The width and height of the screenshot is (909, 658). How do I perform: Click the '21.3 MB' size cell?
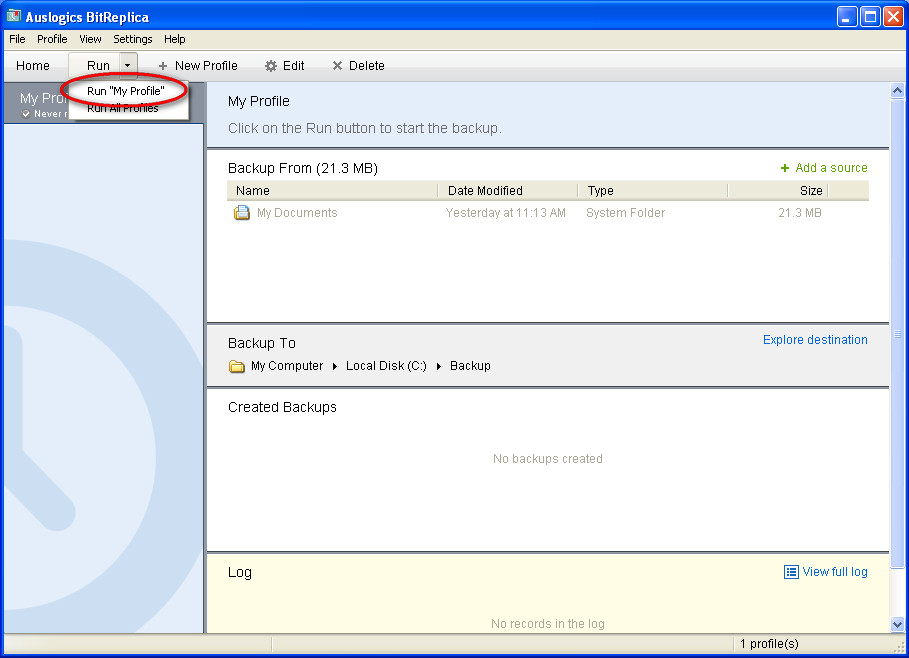coord(800,213)
